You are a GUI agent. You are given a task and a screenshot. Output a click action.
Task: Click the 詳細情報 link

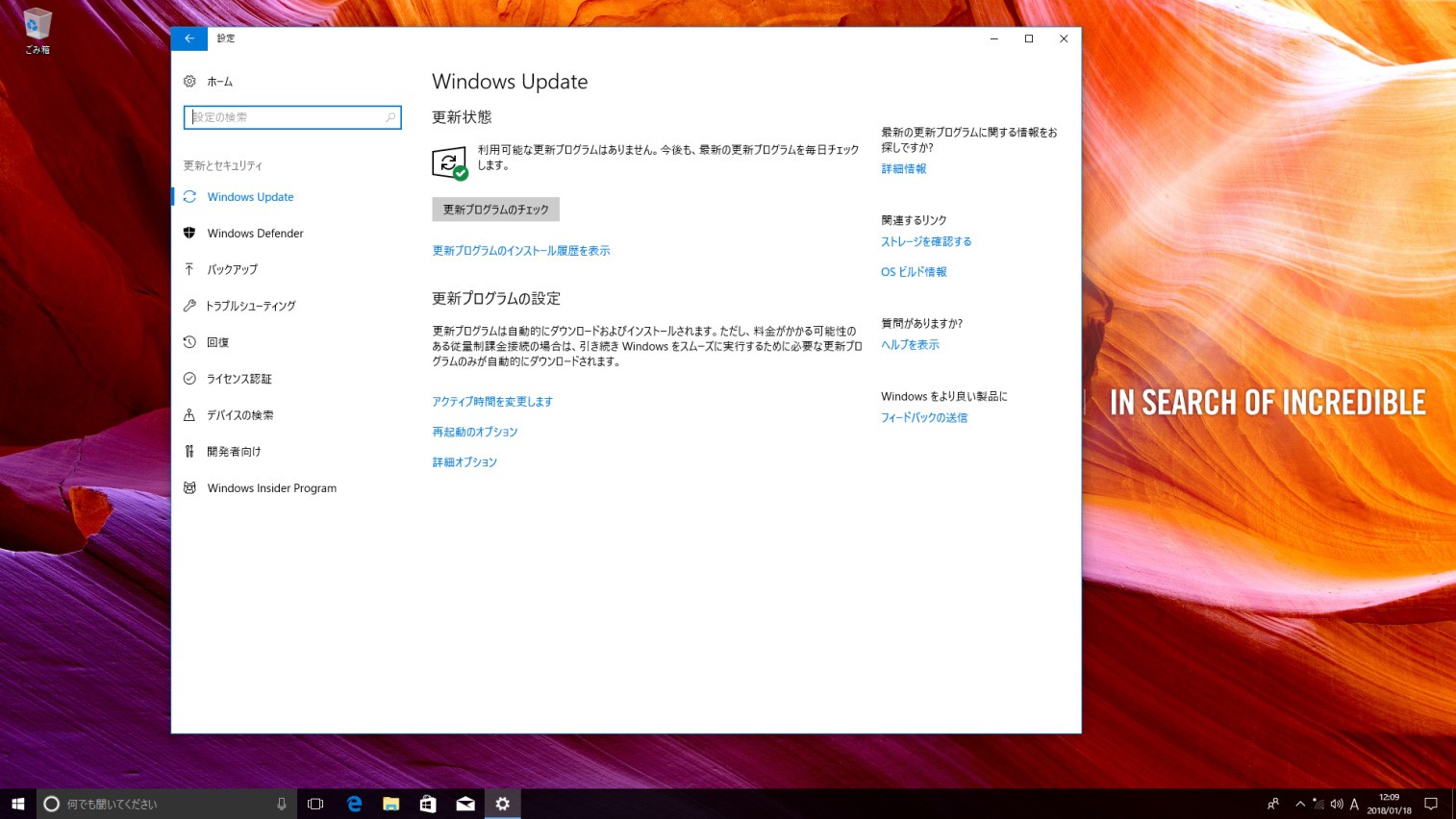pyautogui.click(x=904, y=169)
